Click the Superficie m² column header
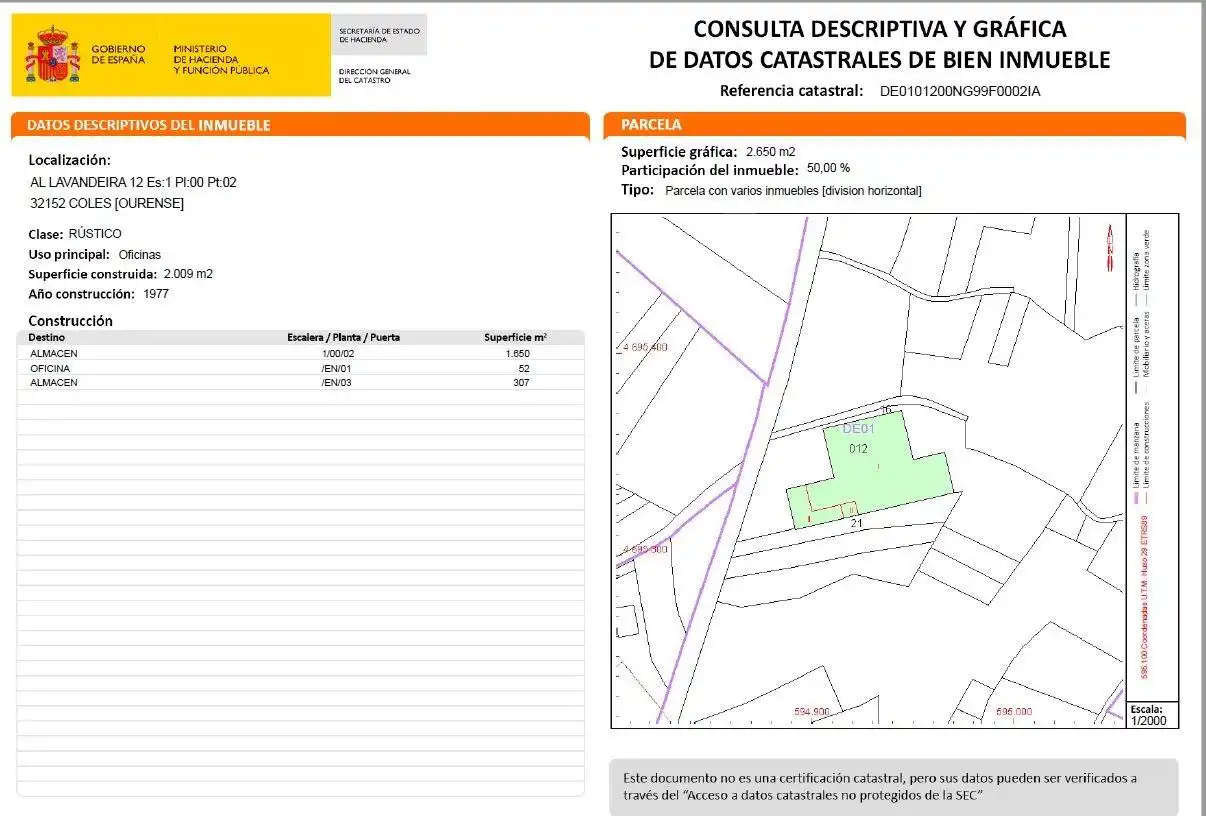The width and height of the screenshot is (1206, 816). (x=515, y=337)
